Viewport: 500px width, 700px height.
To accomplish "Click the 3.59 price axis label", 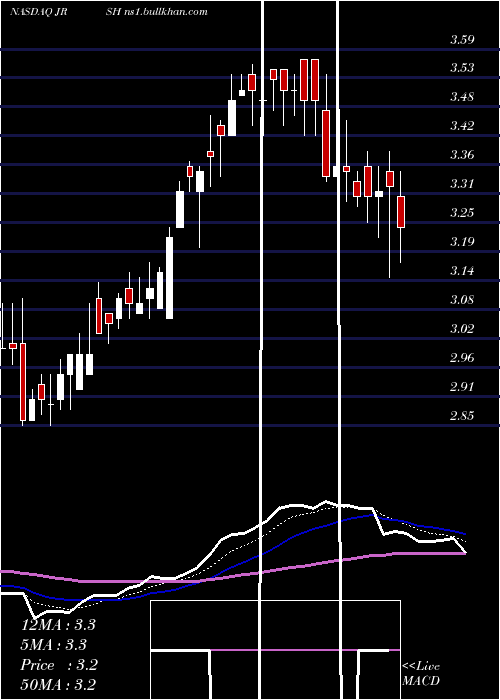I will click(462, 40).
